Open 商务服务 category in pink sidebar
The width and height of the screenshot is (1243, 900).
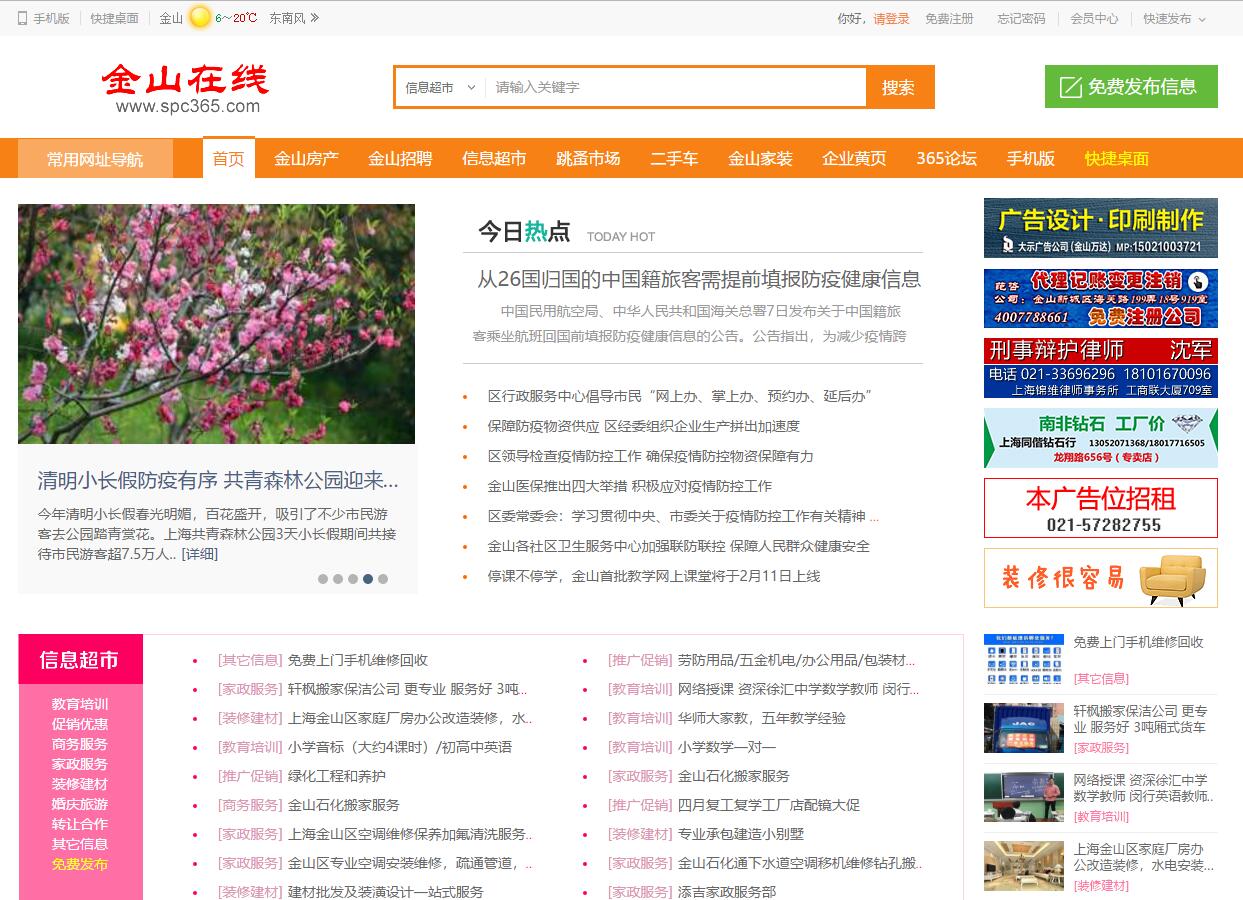(80, 744)
